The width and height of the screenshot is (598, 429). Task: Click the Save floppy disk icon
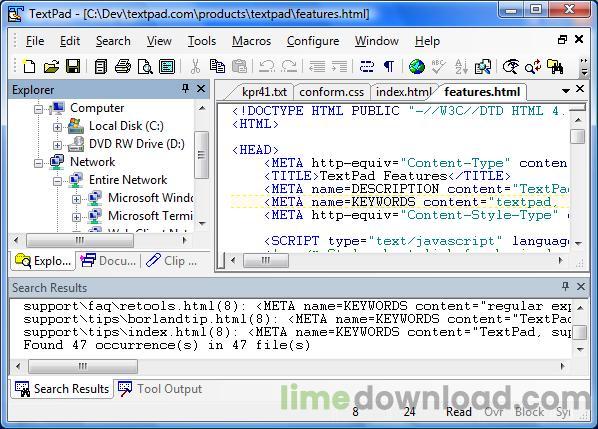pyautogui.click(x=73, y=66)
